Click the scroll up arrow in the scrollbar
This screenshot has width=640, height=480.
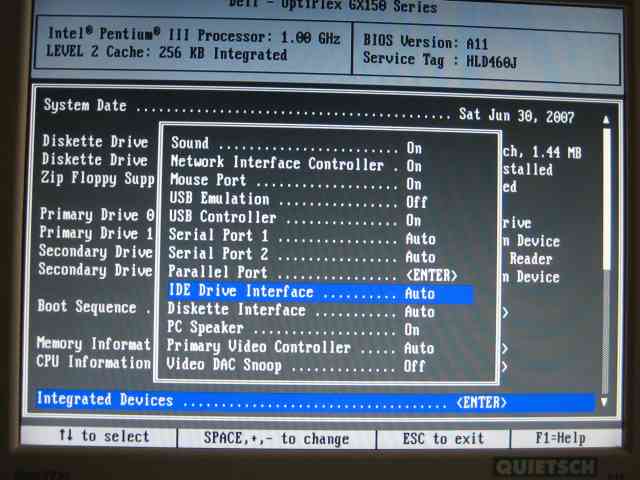pyautogui.click(x=606, y=120)
